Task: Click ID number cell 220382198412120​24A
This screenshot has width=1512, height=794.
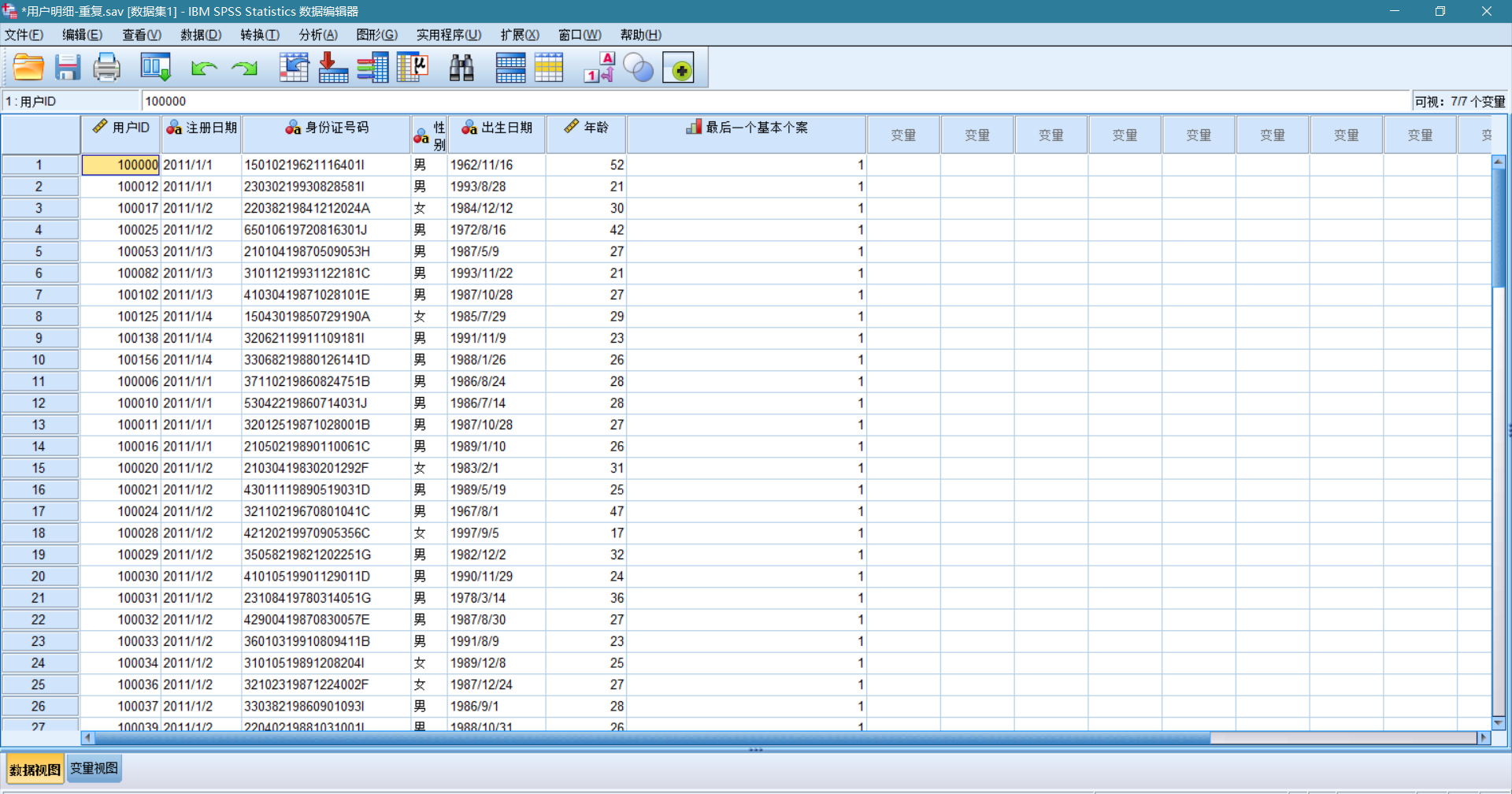Action: tap(326, 208)
